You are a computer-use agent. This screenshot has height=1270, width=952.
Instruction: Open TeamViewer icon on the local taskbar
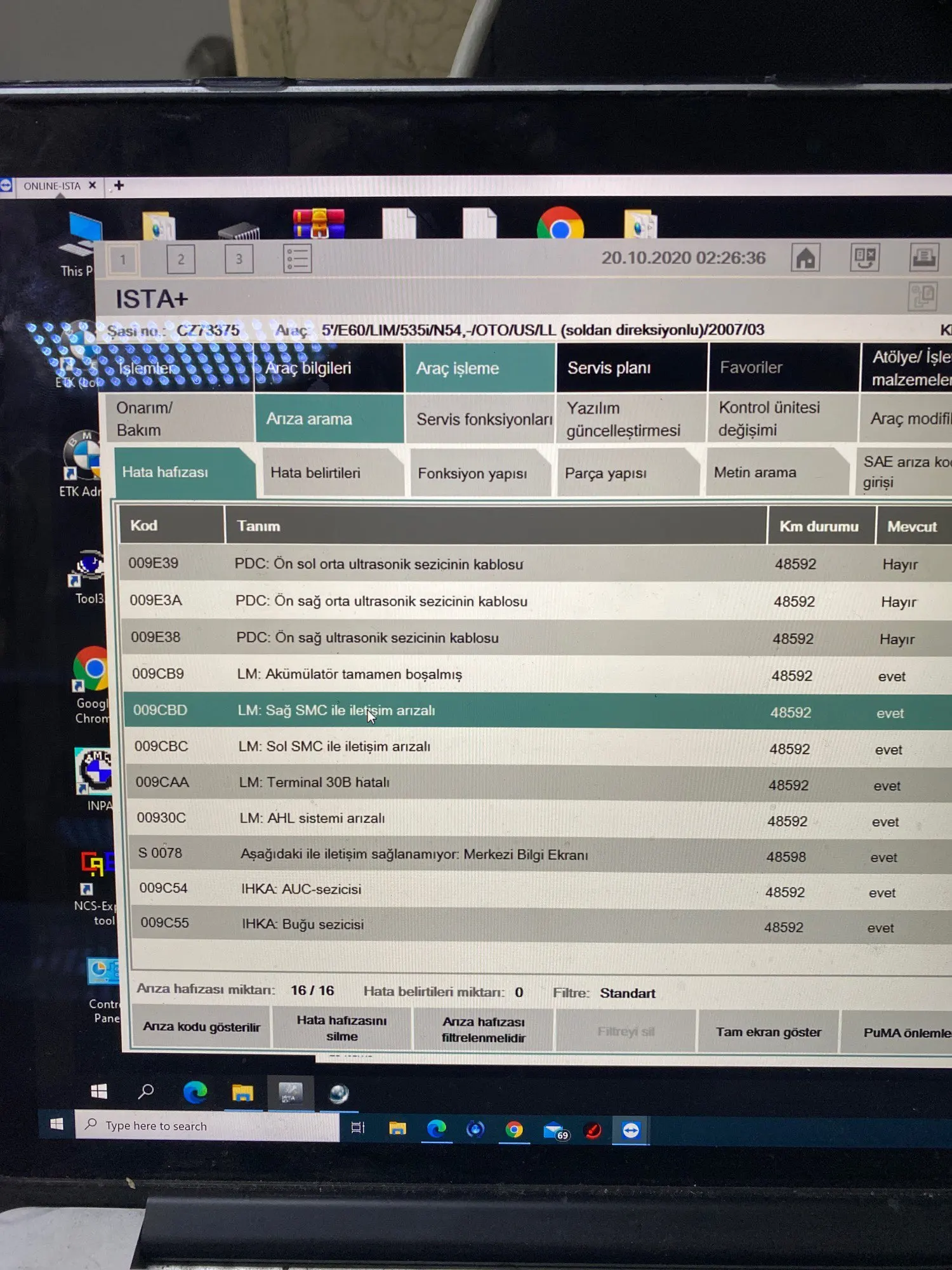click(x=631, y=1130)
